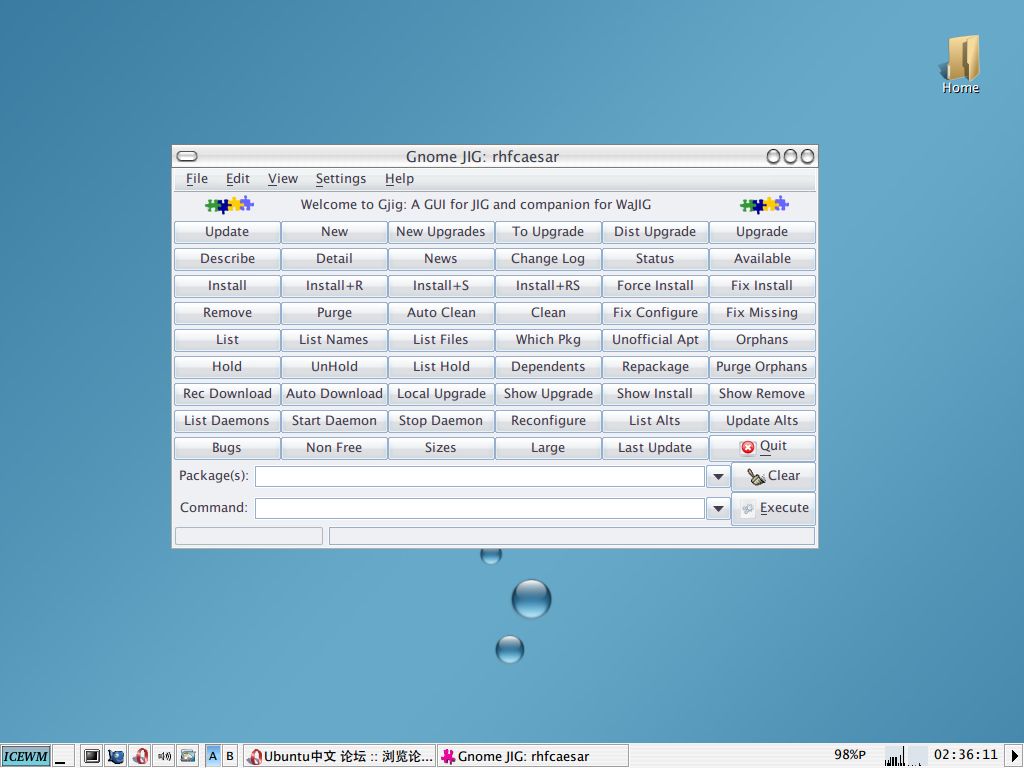Image resolution: width=1024 pixels, height=768 pixels.
Task: Launch the terminal from the taskbar
Action: (92, 756)
